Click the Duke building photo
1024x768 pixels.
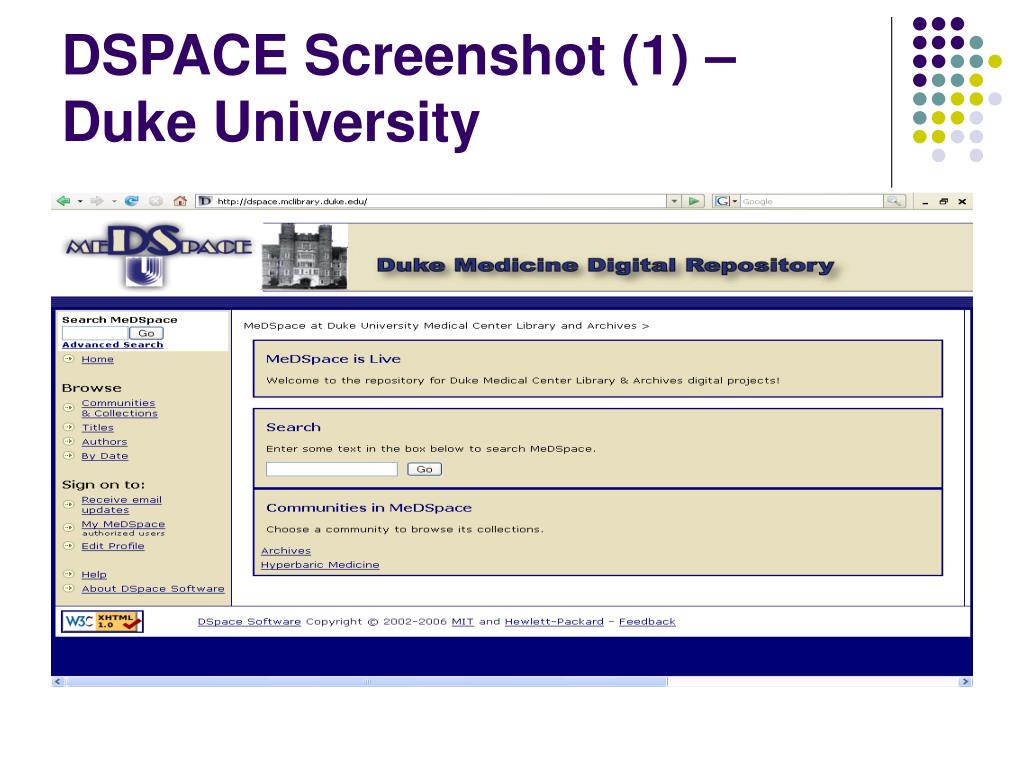coord(305,256)
